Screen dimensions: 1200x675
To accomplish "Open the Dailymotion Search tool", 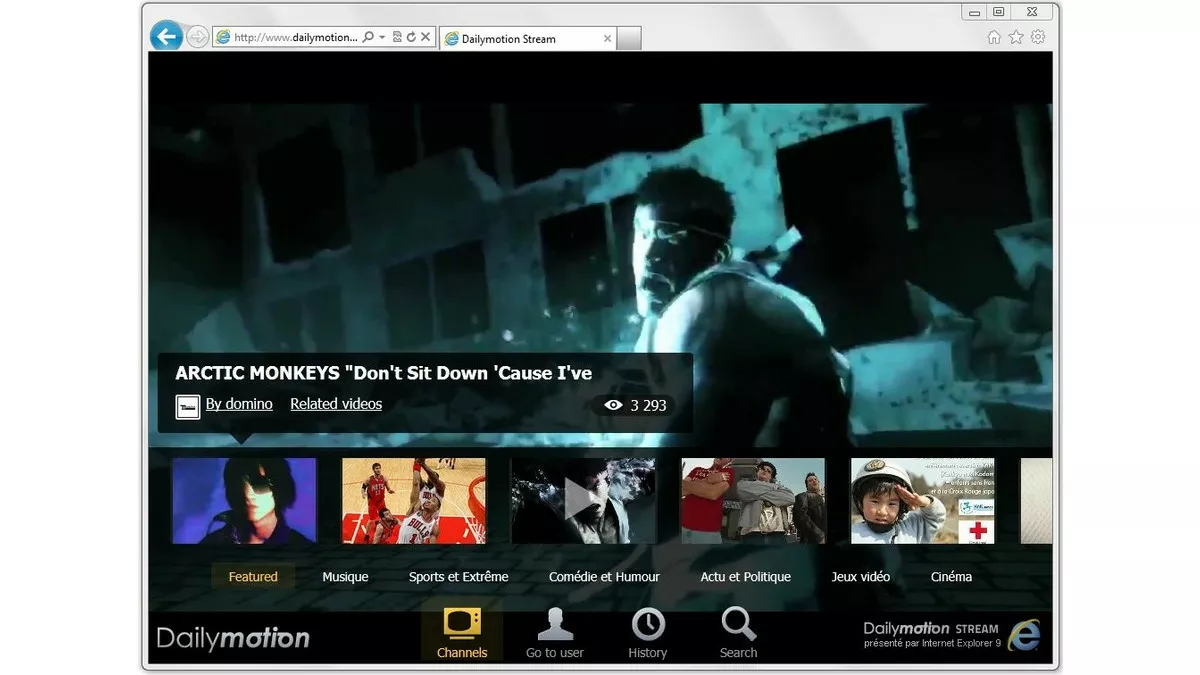I will (x=738, y=633).
